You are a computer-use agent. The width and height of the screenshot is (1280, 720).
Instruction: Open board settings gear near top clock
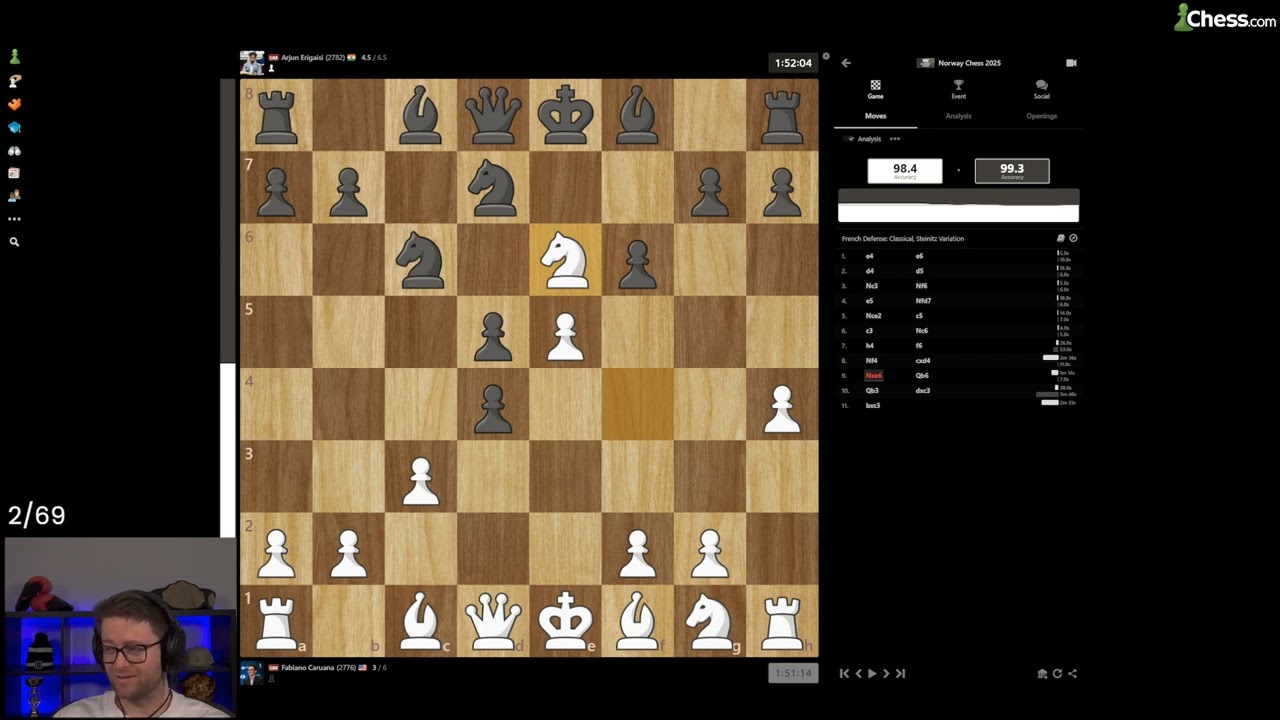tap(826, 56)
